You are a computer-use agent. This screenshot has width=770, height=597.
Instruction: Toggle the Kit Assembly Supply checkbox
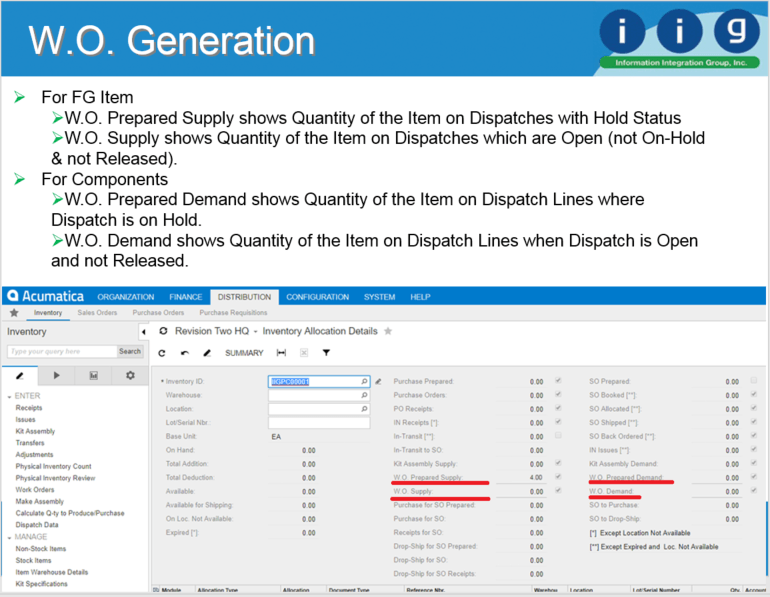point(558,463)
